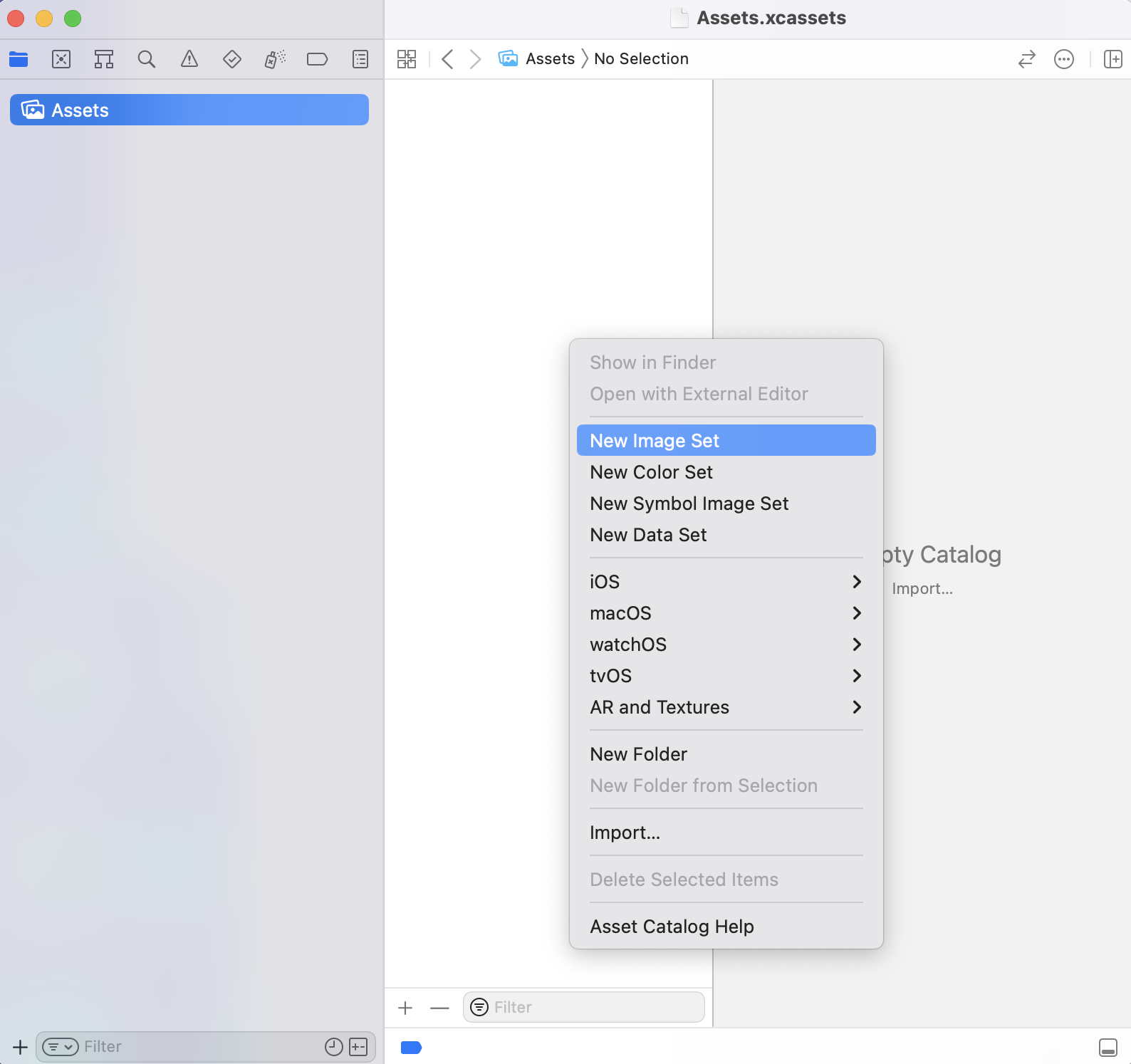This screenshot has height=1064, width=1131.
Task: Toggle the debug area panel button
Action: (x=1107, y=1047)
